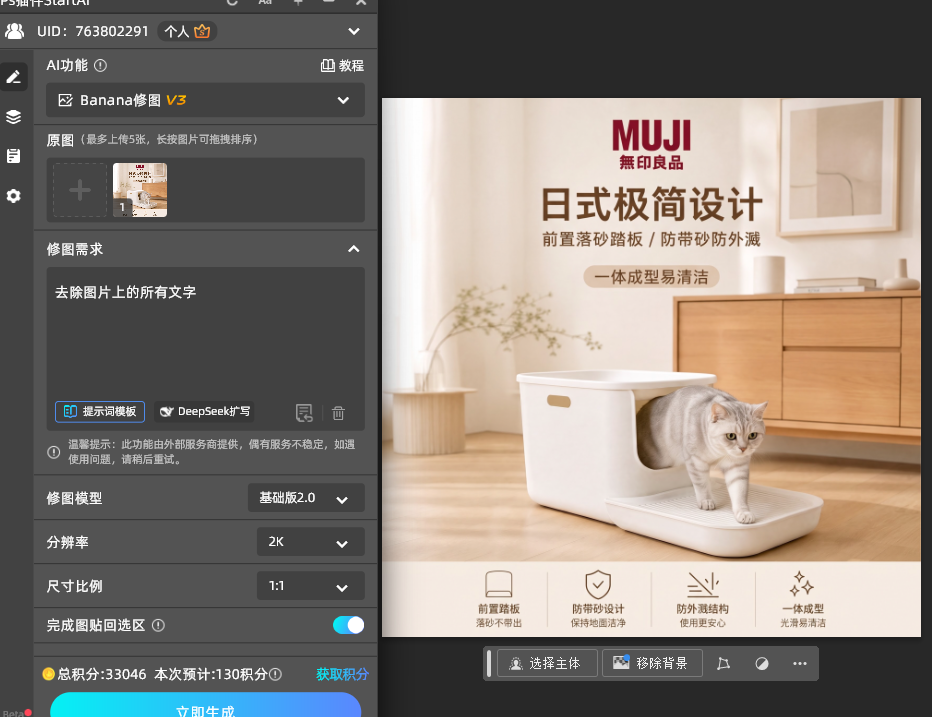Click the add image plus placeholder
The width and height of the screenshot is (932, 717).
80,190
